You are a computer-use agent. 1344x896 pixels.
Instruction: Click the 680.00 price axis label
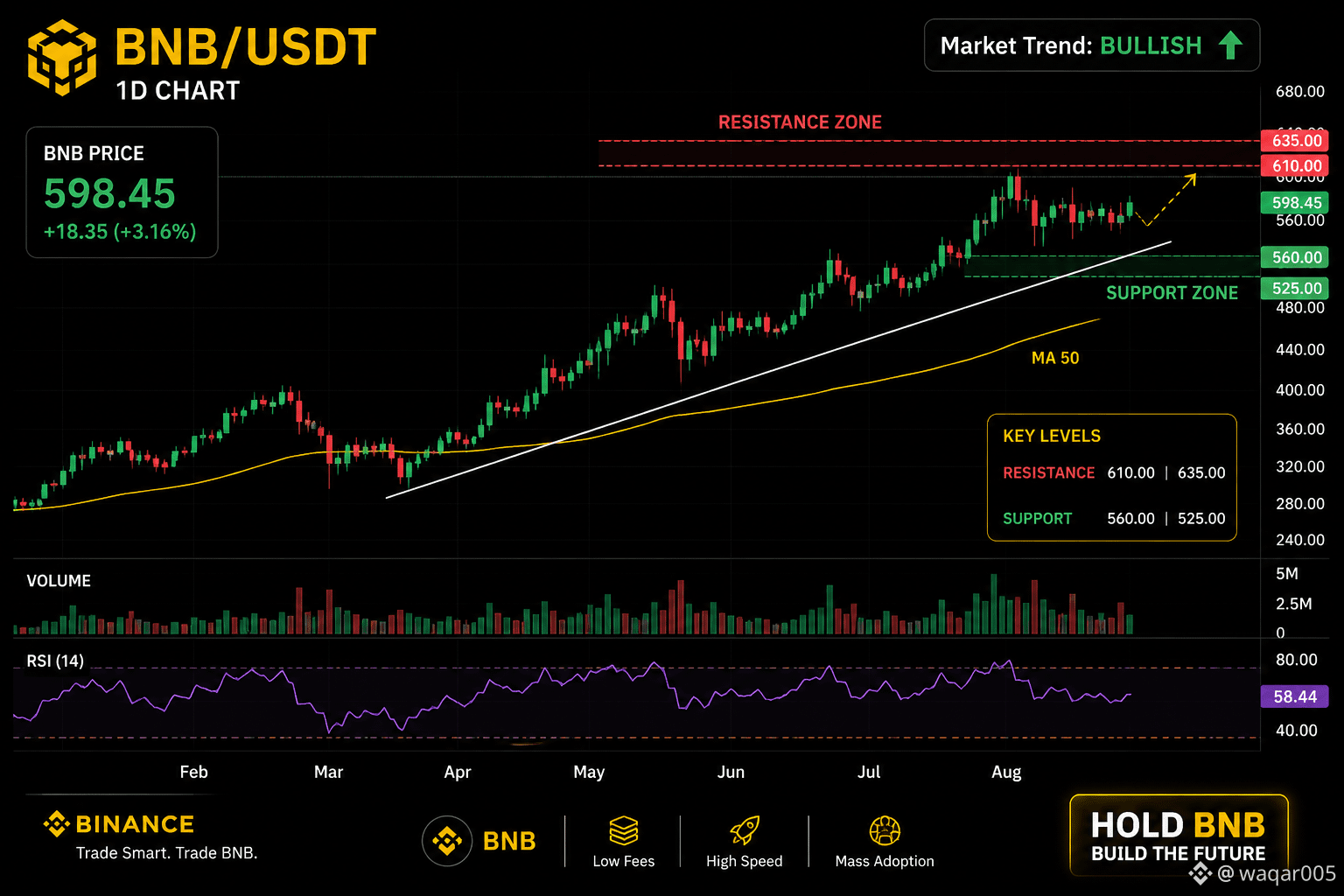point(1300,91)
